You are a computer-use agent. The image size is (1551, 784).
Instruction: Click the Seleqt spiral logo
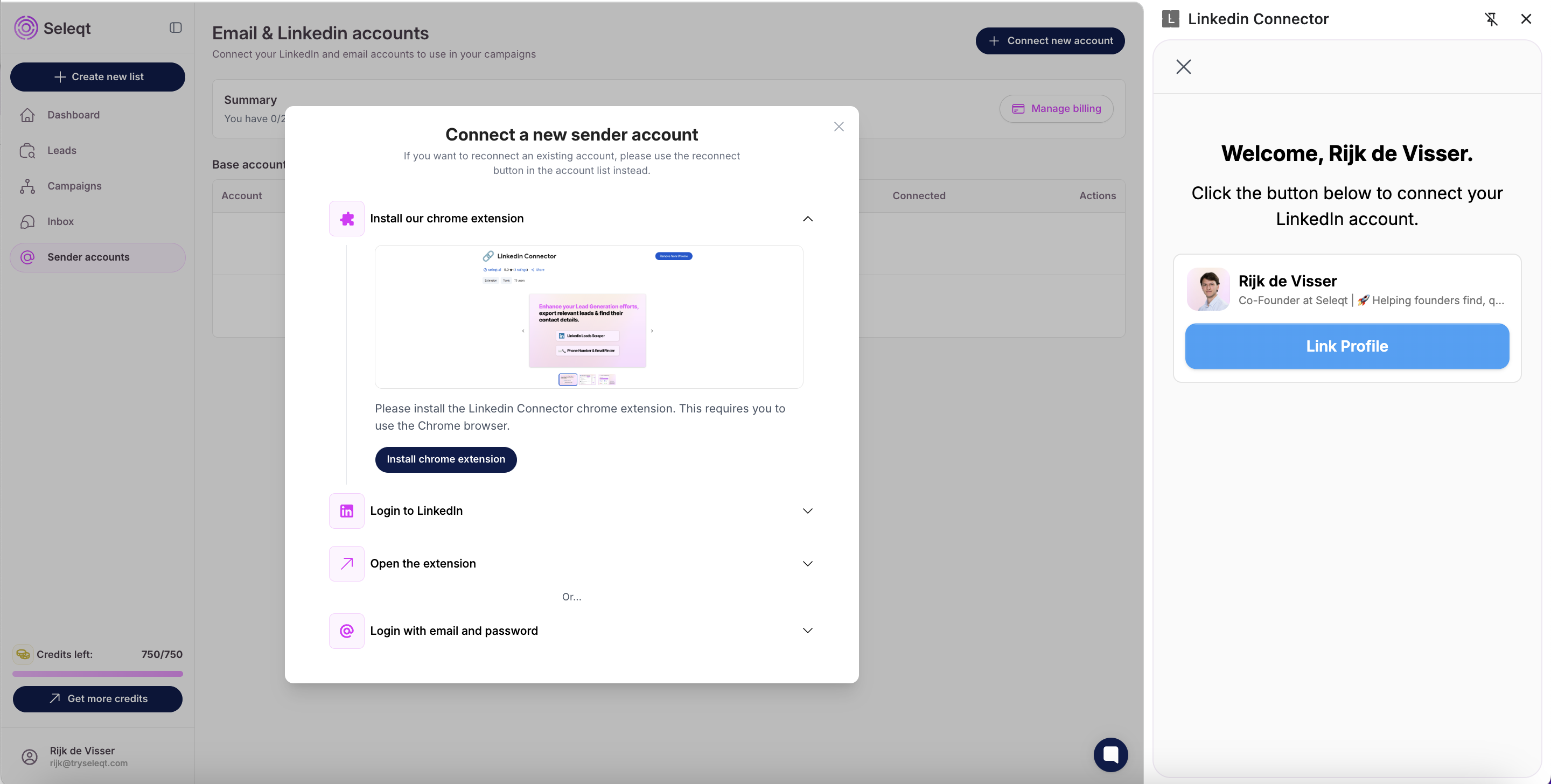coord(26,27)
